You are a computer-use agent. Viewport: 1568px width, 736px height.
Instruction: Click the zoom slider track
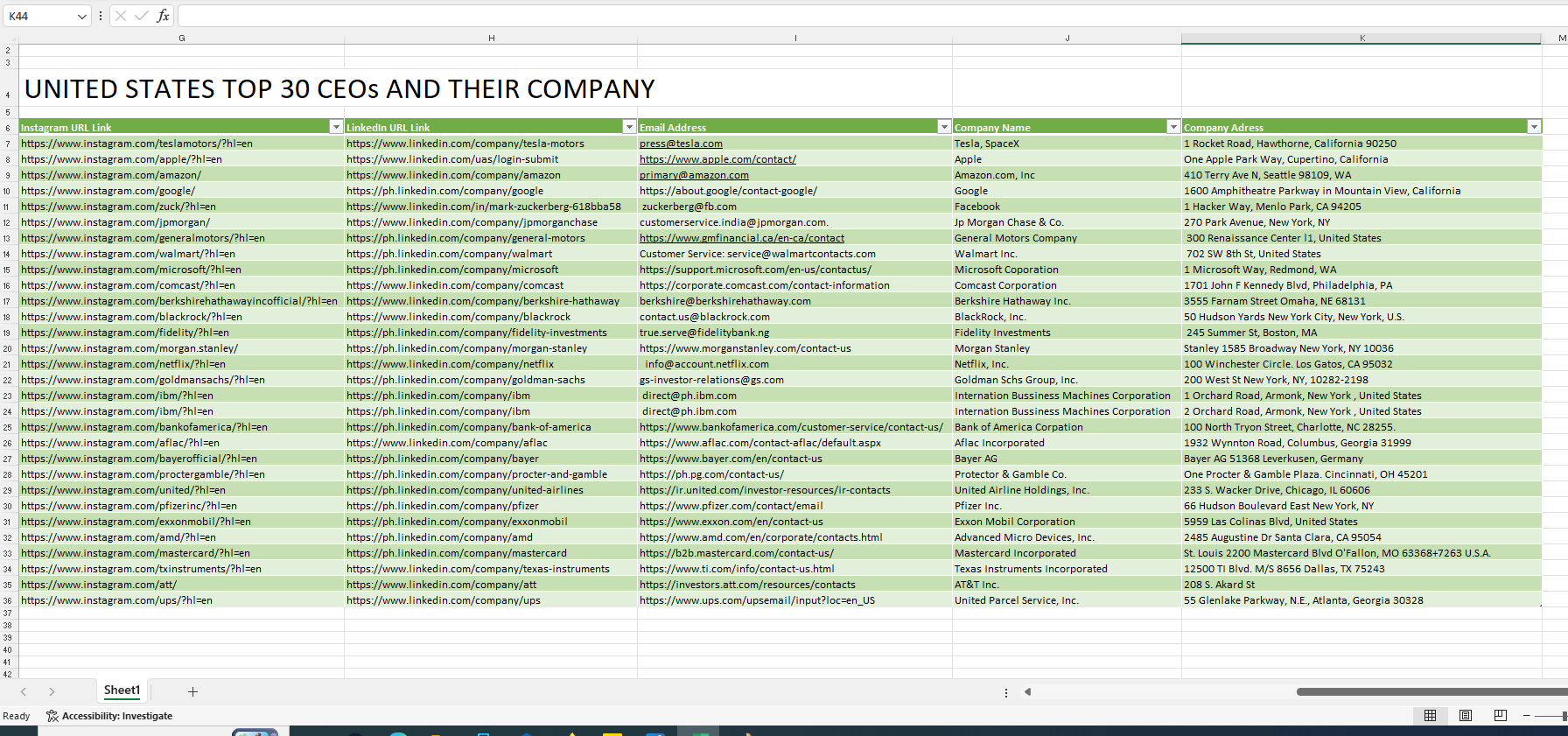click(x=1550, y=716)
